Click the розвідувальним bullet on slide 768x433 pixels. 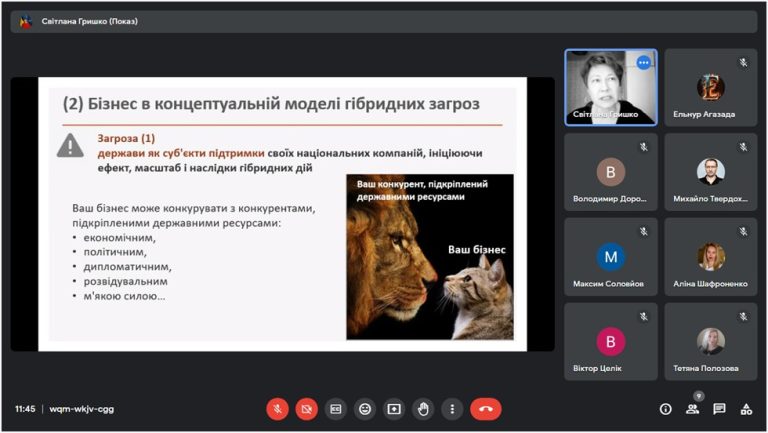(x=125, y=282)
